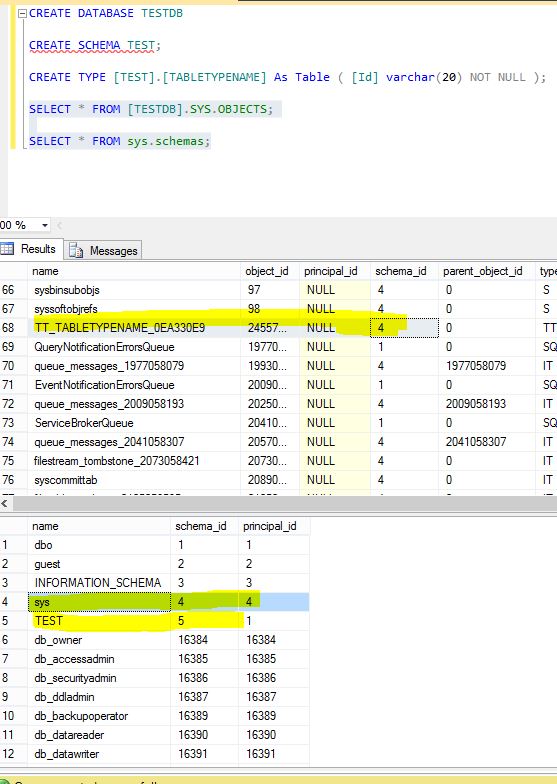Viewport: 557px width, 784px height.
Task: Select the db_securityadmin schema cell
Action: [x=99, y=678]
